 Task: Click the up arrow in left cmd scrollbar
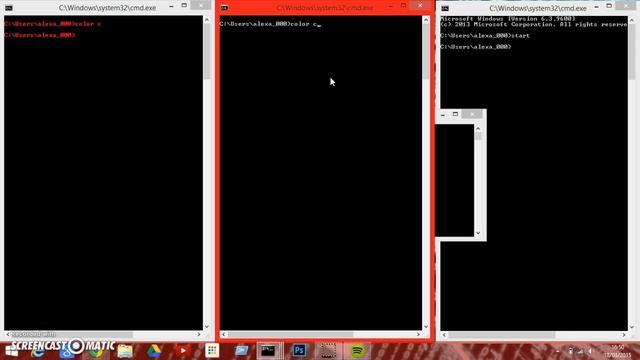207,20
